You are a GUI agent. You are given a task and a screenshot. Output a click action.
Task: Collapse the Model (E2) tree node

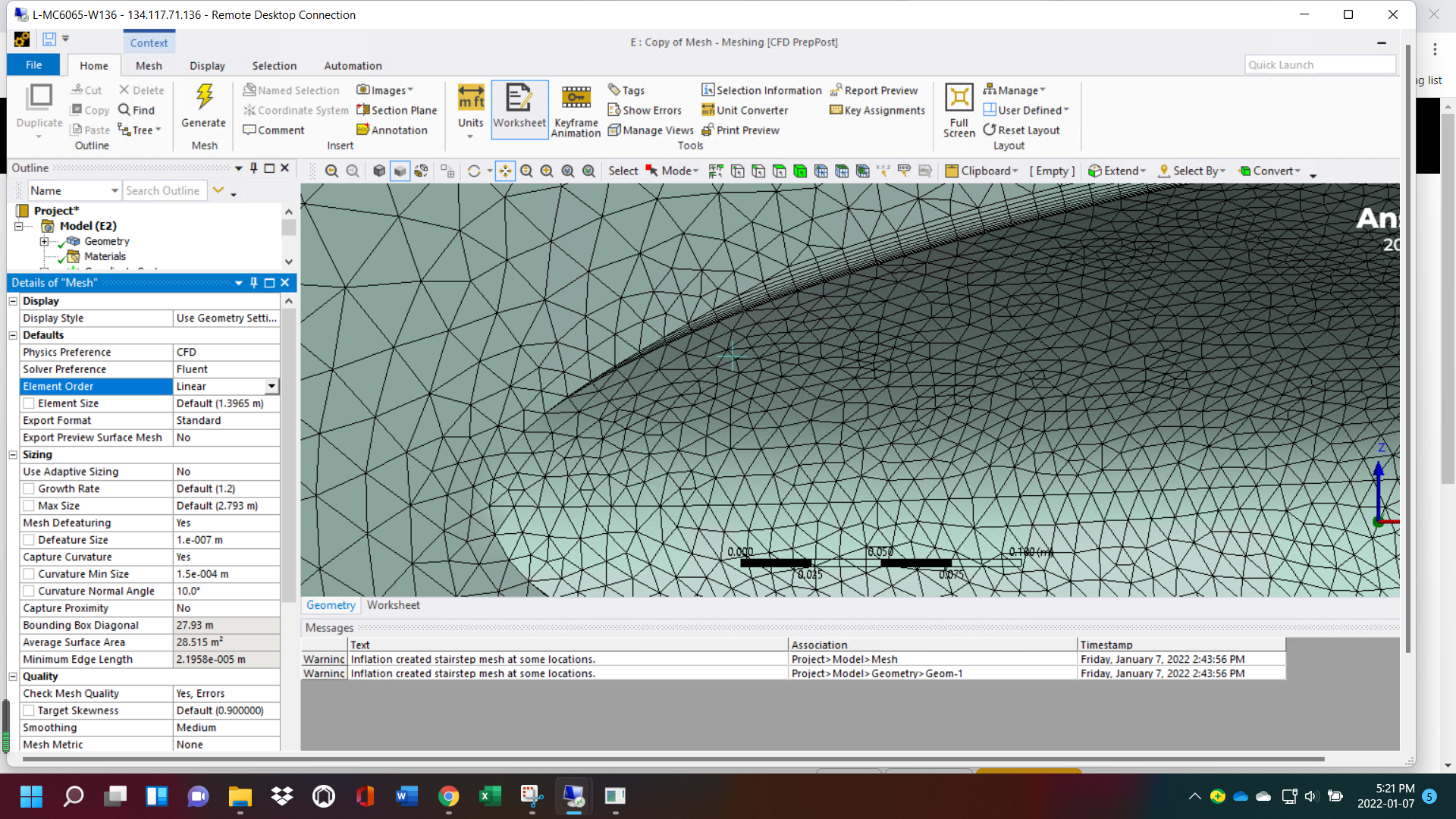(19, 226)
